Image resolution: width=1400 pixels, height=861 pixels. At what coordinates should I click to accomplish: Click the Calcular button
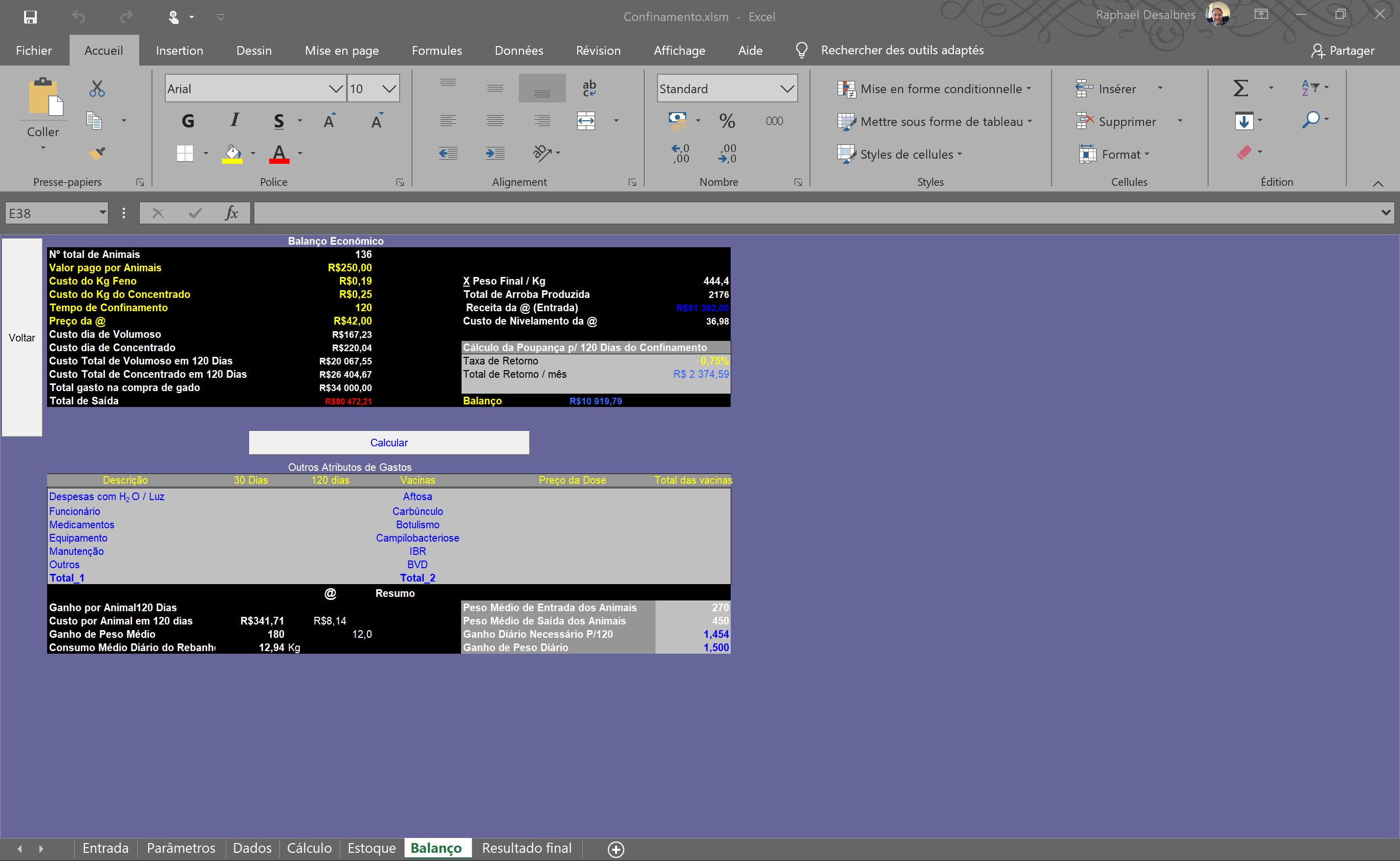pyautogui.click(x=389, y=442)
